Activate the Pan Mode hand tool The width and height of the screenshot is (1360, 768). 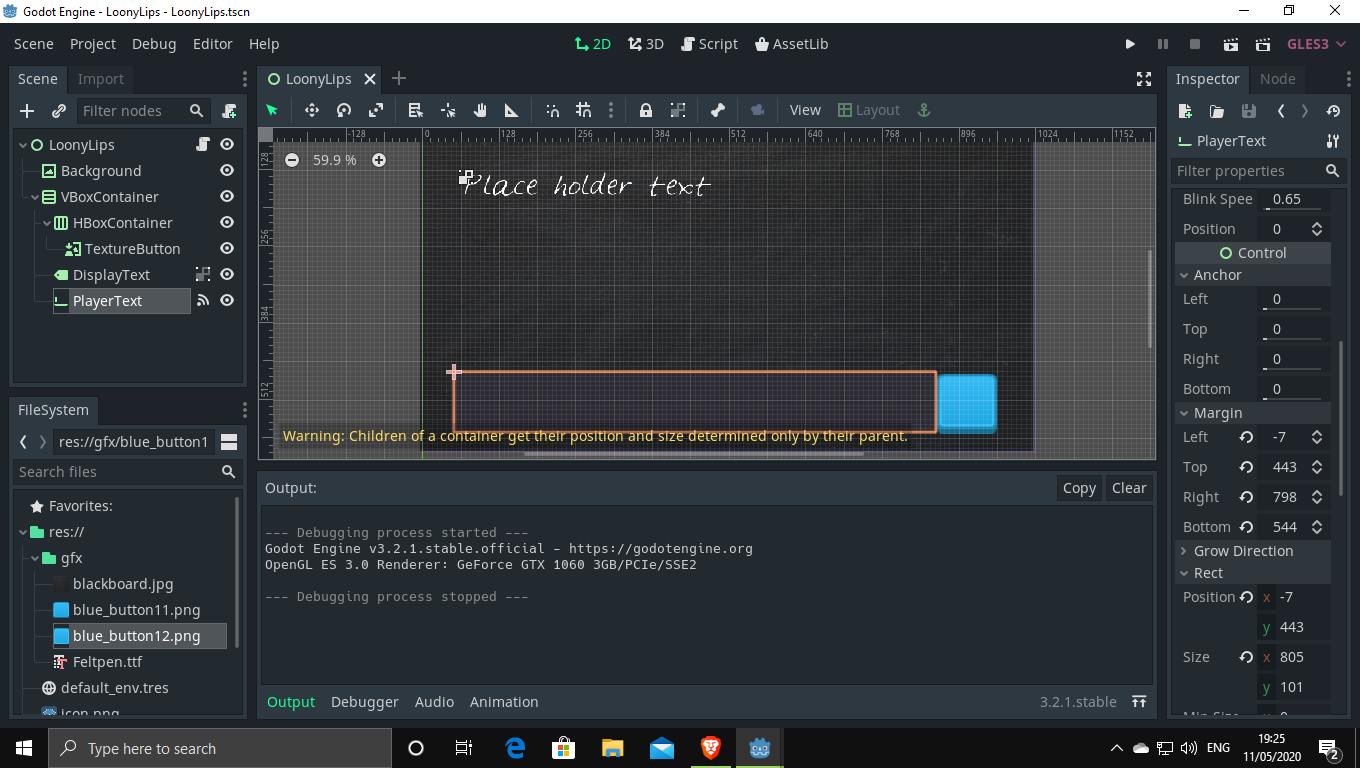click(480, 110)
